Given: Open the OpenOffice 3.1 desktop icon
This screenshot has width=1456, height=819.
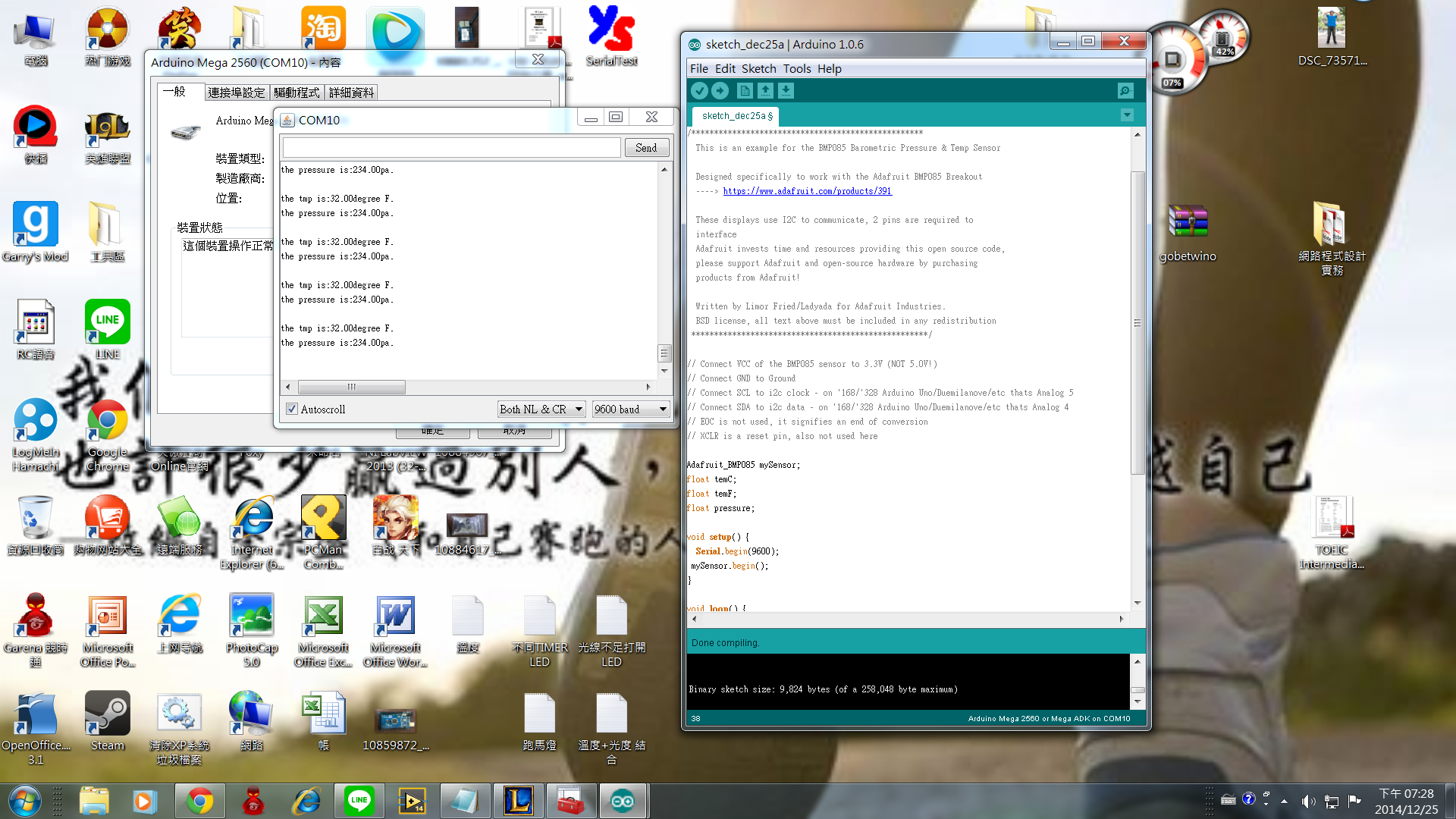Looking at the screenshot, I should click(x=36, y=728).
